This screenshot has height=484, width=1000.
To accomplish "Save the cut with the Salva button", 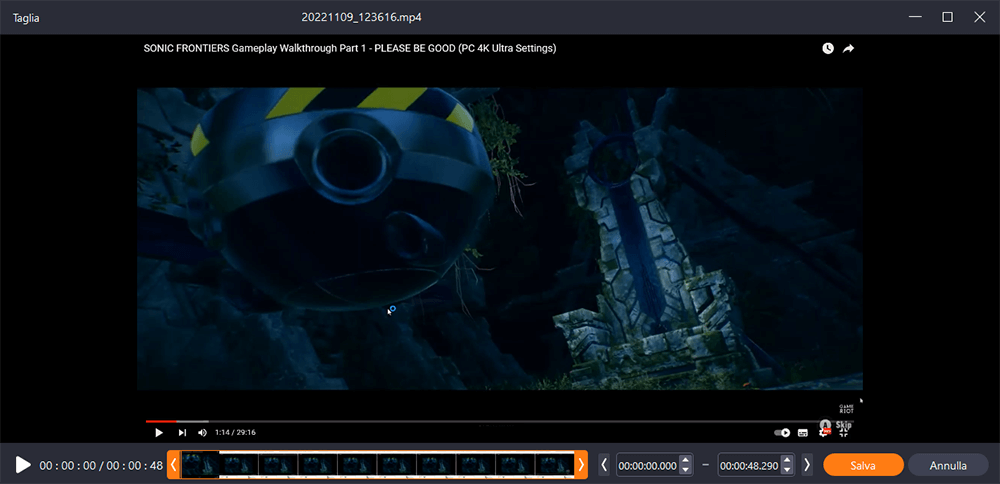I will coord(863,465).
